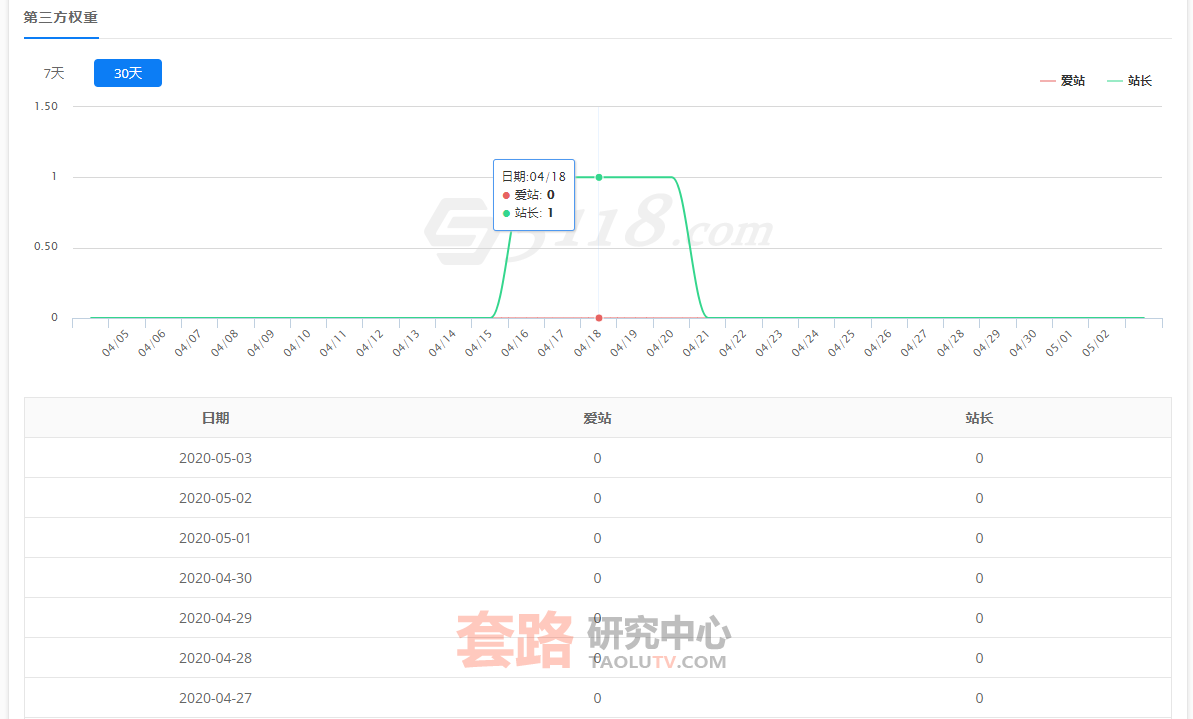
Task: Select the green data point at 04/18
Action: click(x=598, y=177)
